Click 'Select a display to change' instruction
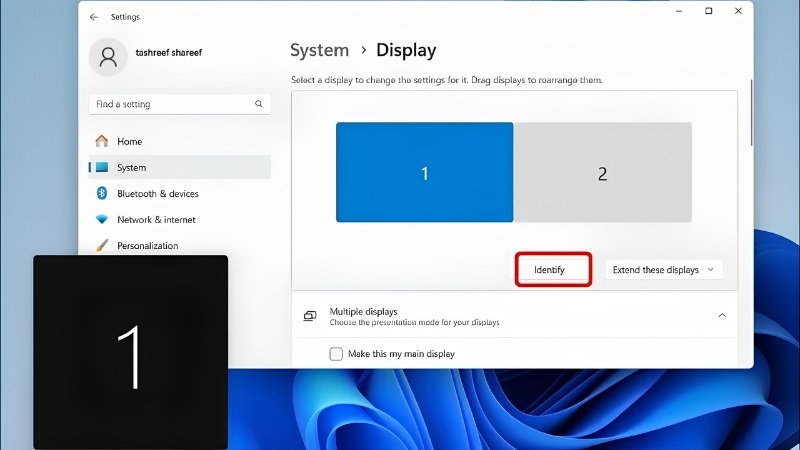Image resolution: width=800 pixels, height=450 pixels. [446, 80]
